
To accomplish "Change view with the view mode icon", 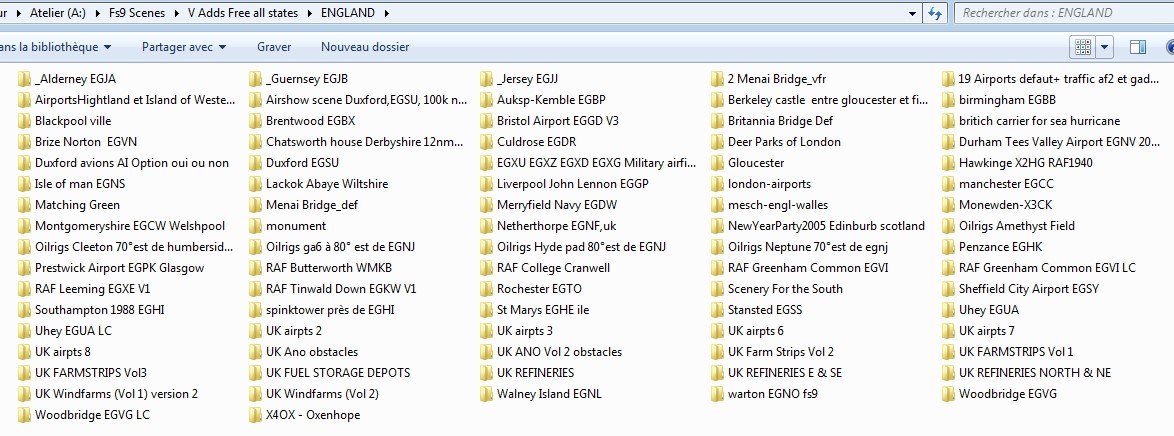I will point(1082,47).
